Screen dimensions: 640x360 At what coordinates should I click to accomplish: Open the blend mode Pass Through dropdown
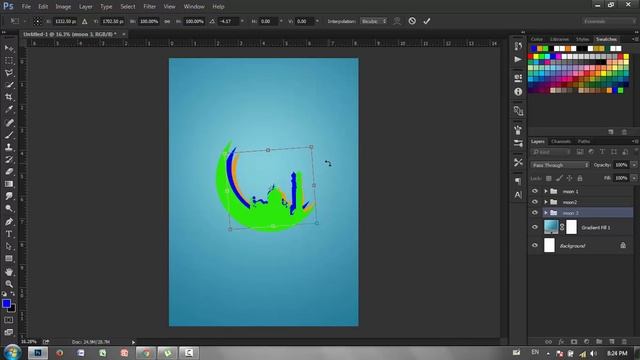560,165
